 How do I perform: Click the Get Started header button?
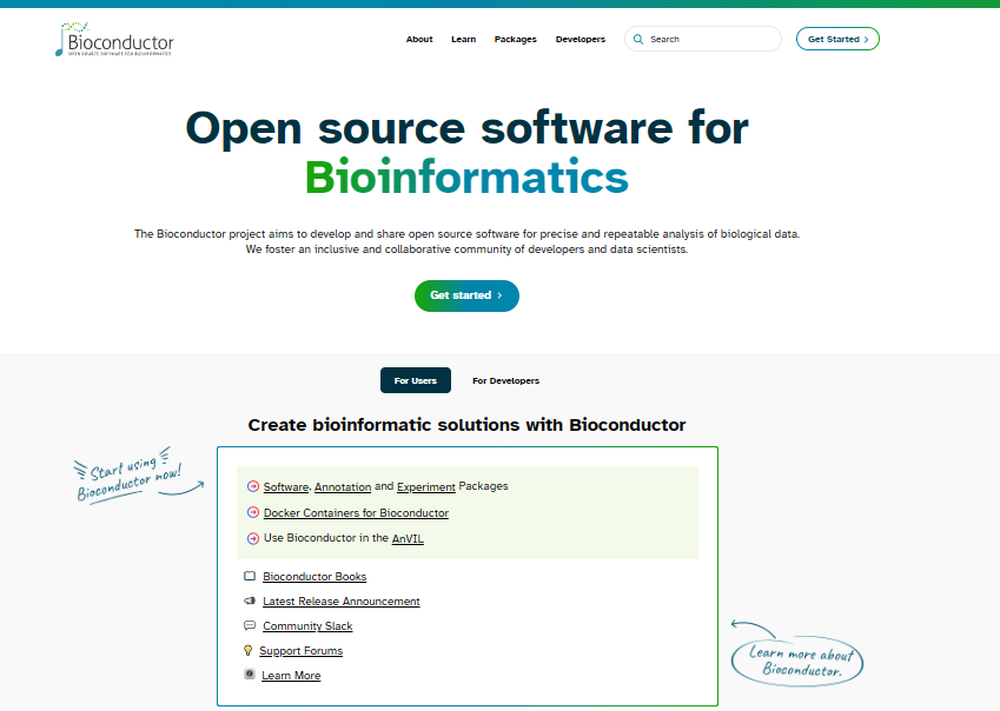pyautogui.click(x=837, y=39)
